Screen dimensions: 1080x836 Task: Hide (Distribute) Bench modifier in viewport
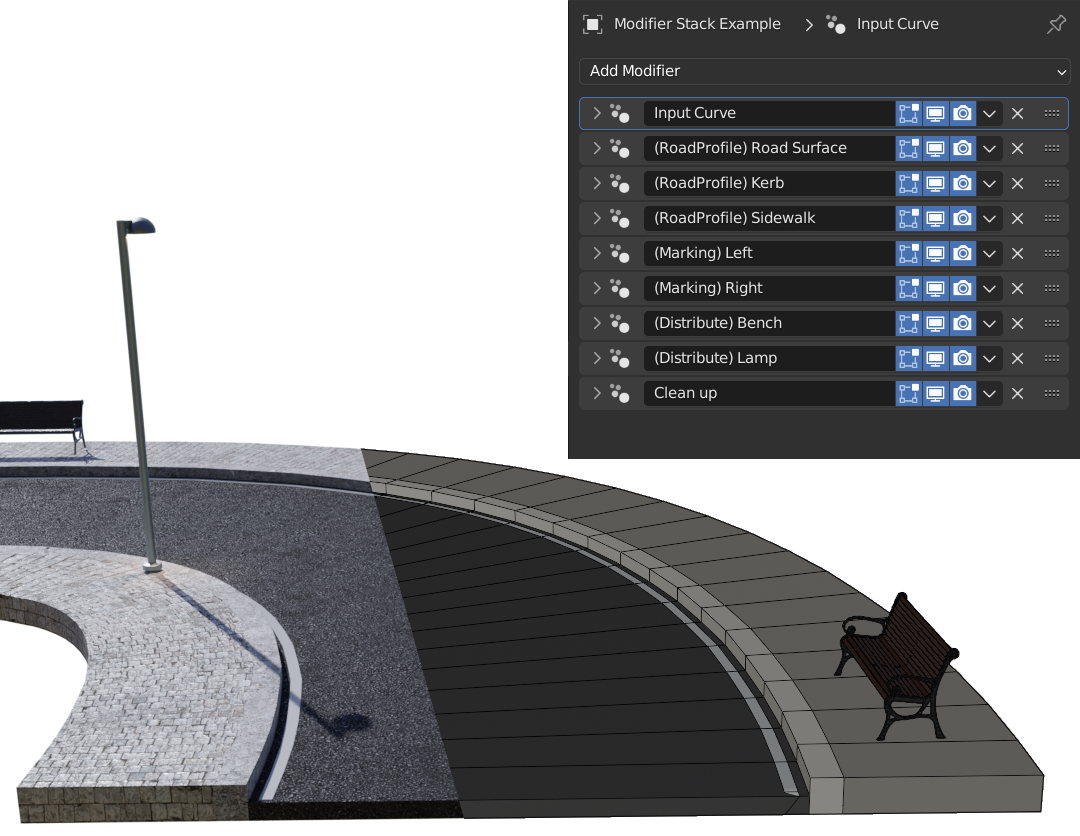point(935,323)
